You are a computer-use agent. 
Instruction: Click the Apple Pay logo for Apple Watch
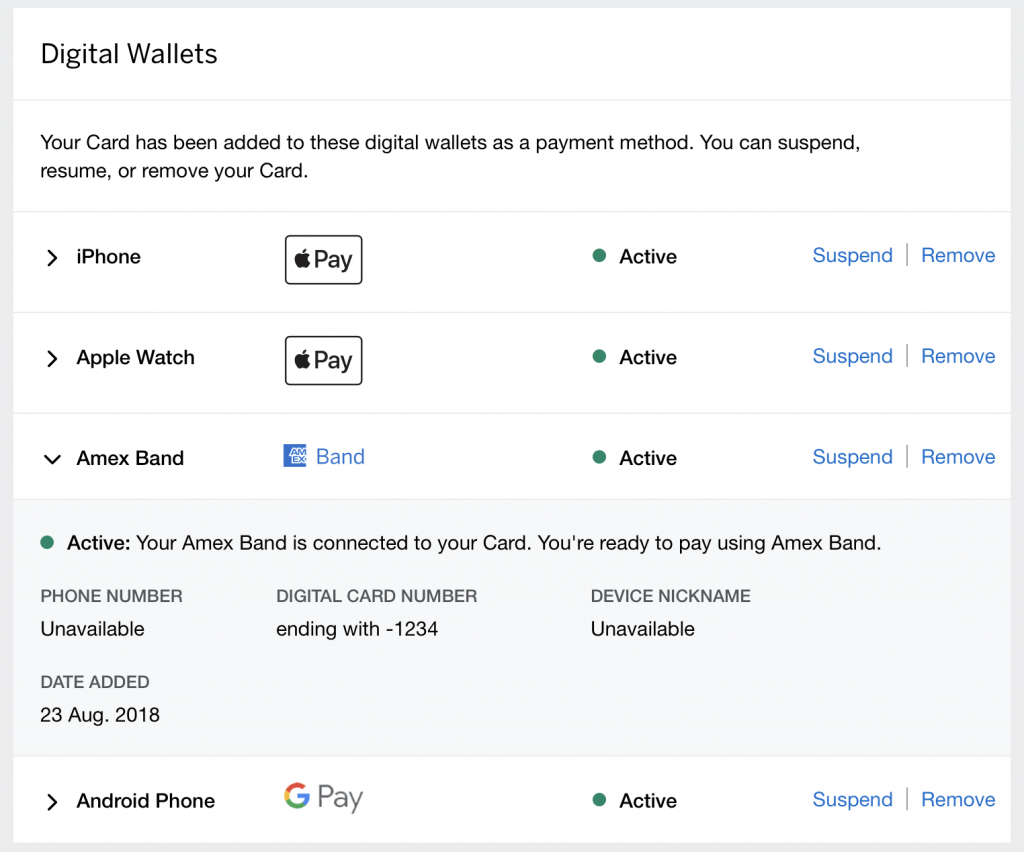[x=323, y=360]
